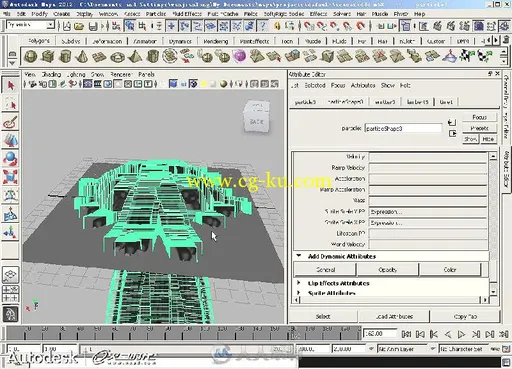The image size is (512, 369).
Task: Toggle resolution gate in viewport toolbar
Action: [108, 84]
